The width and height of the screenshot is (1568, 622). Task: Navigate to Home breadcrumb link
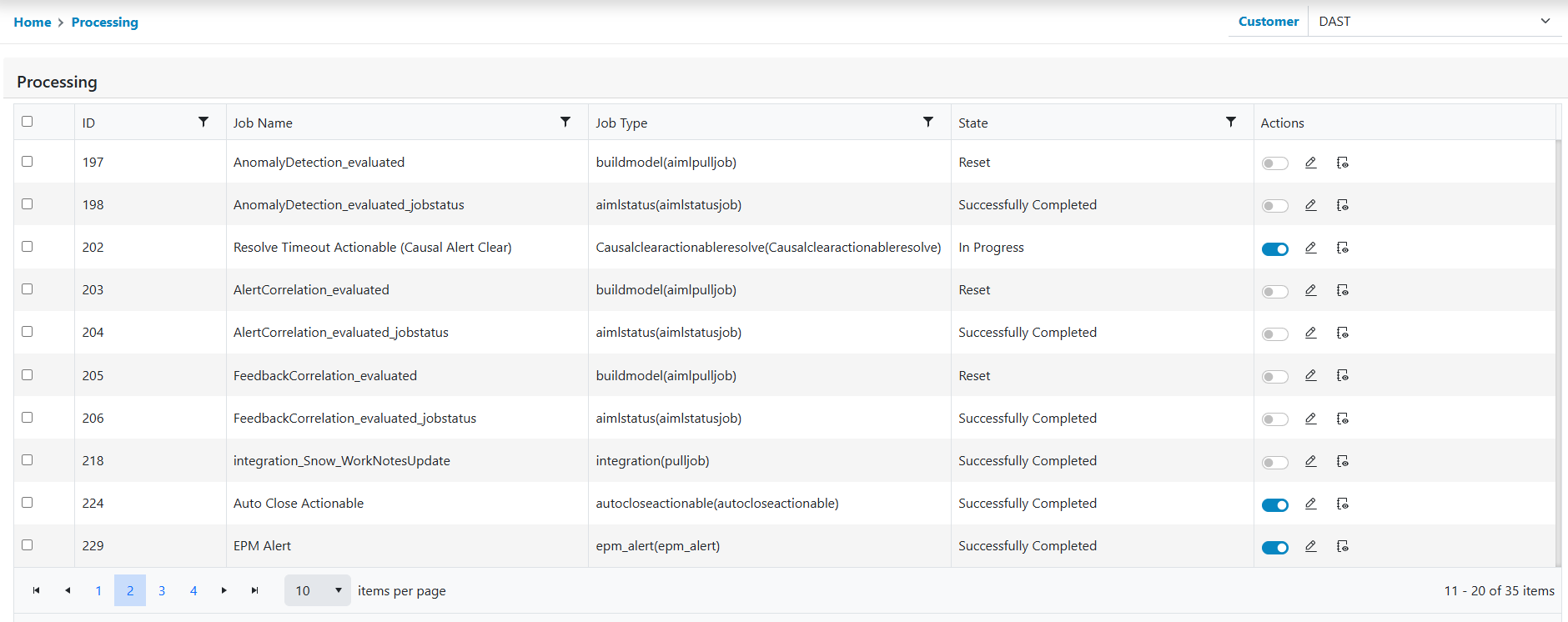coord(33,23)
